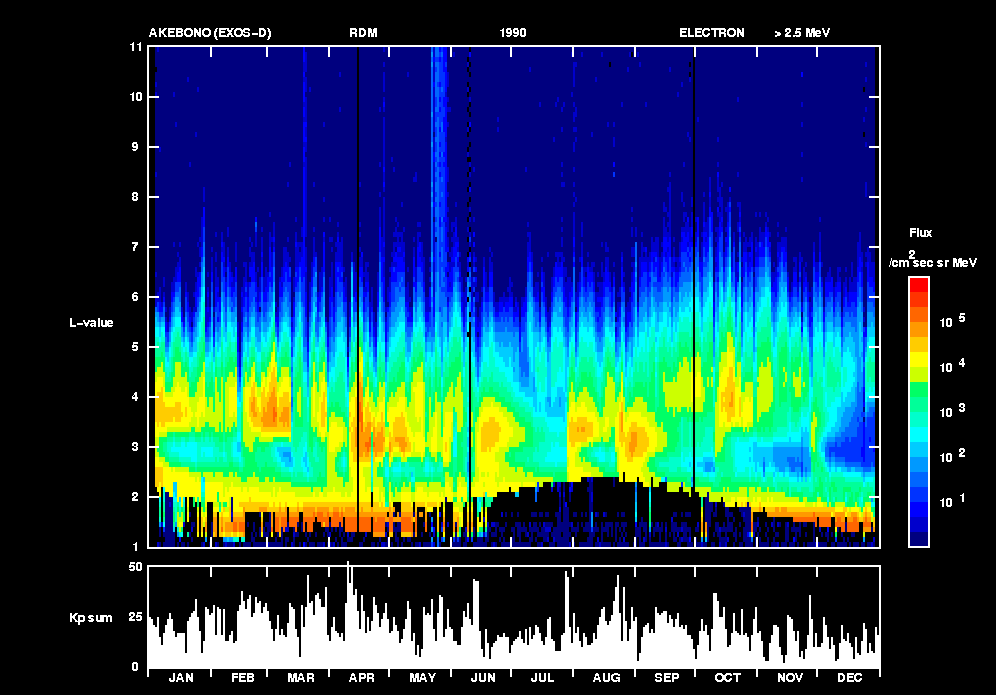The height and width of the screenshot is (695, 996).
Task: Click the > 2.5 MeV energy label
Action: 802,33
